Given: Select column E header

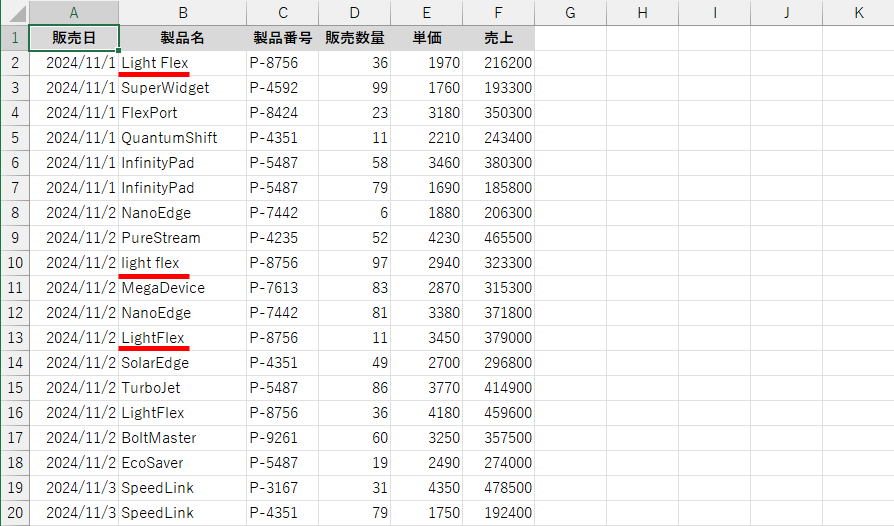Looking at the screenshot, I should (x=426, y=13).
